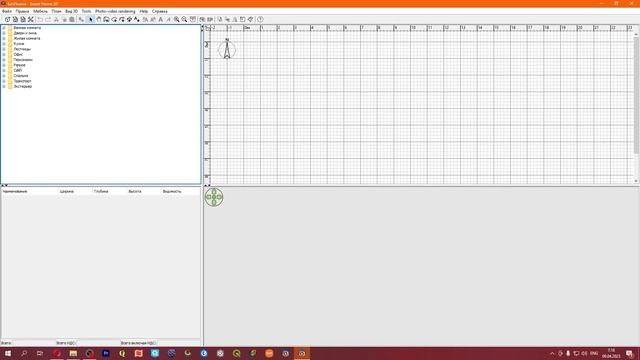Activate the Create walls mode
Image resolution: width=640 pixels, height=360 pixels.
(x=107, y=19)
